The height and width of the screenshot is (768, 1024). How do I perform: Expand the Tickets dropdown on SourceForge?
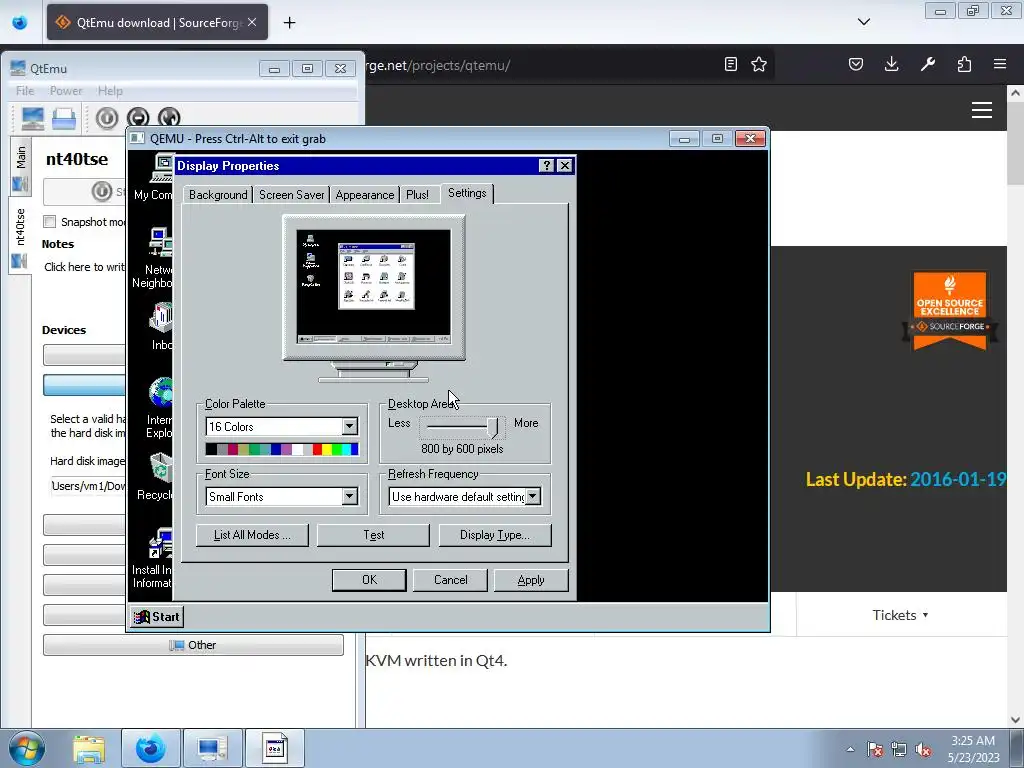pos(900,615)
